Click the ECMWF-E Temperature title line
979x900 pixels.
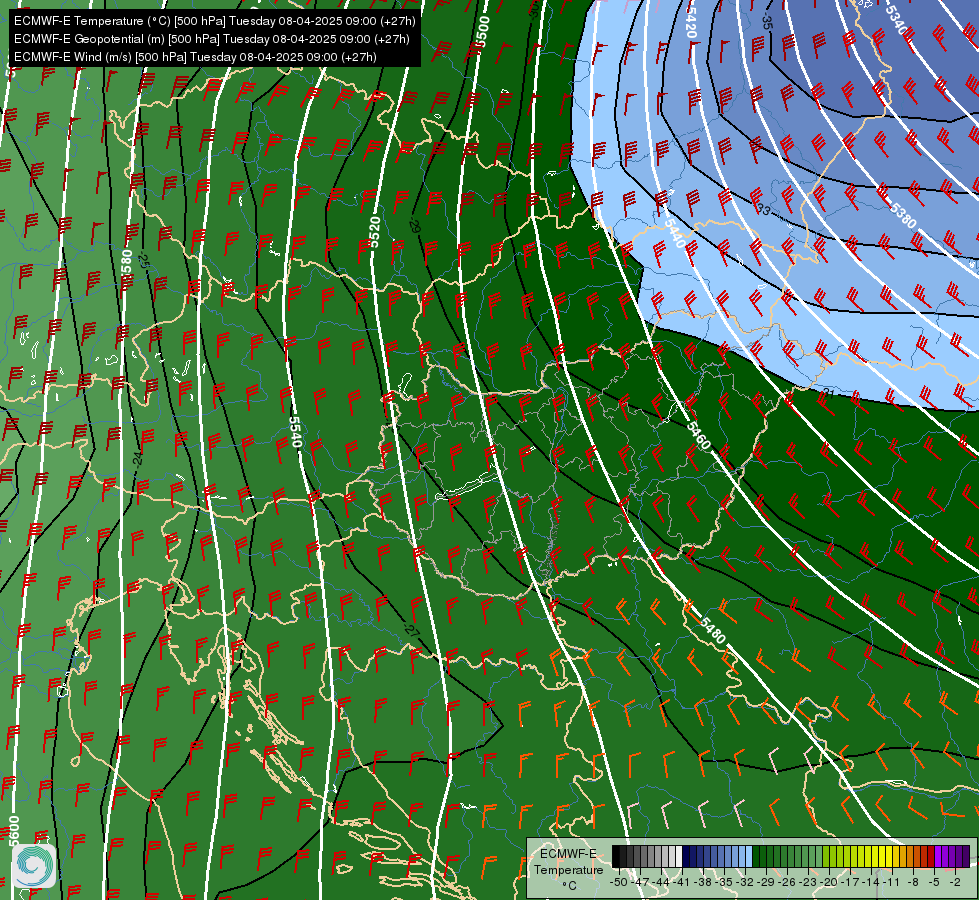(214, 21)
